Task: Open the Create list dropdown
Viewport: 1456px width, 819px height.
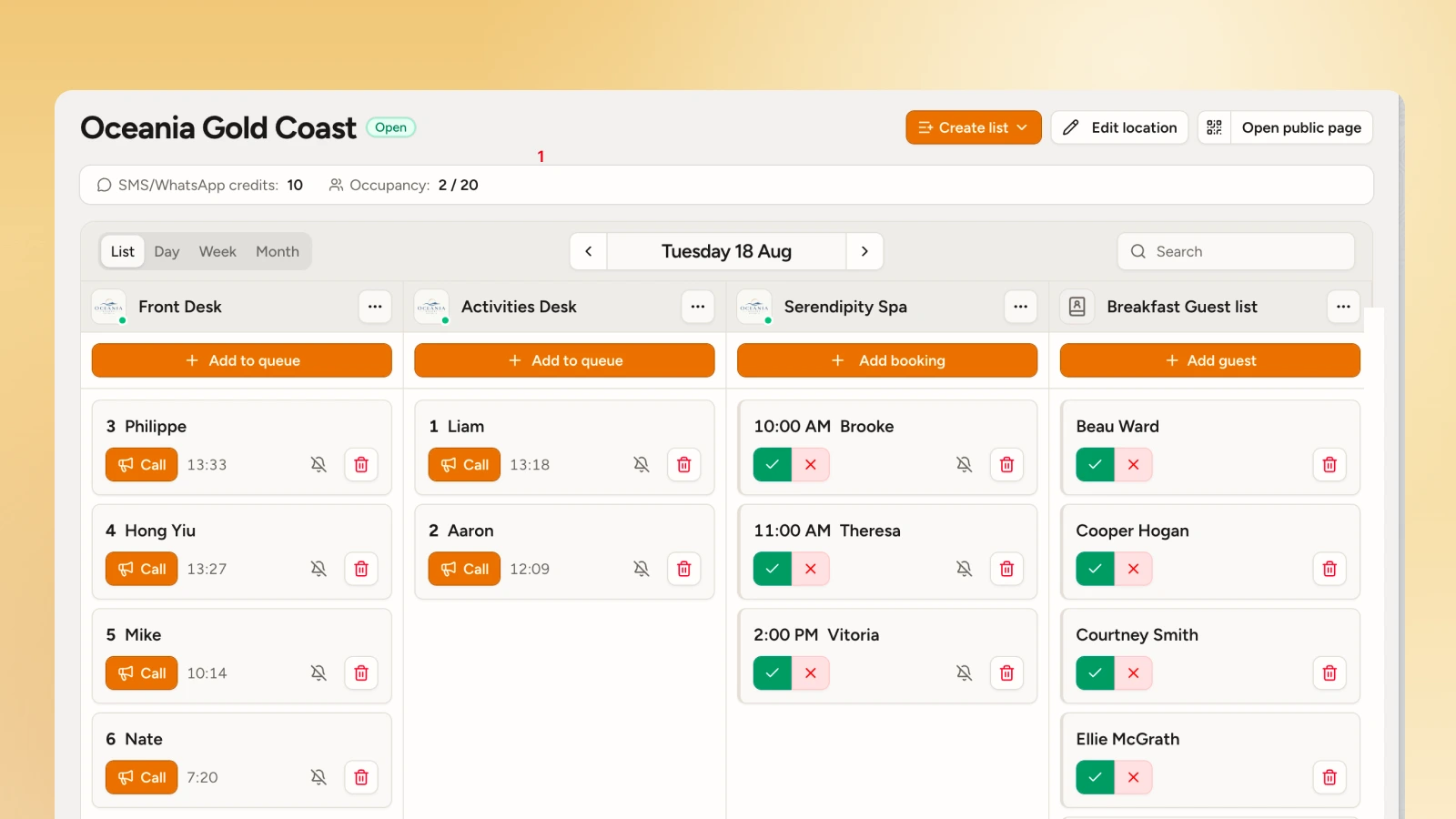Action: pos(974,127)
